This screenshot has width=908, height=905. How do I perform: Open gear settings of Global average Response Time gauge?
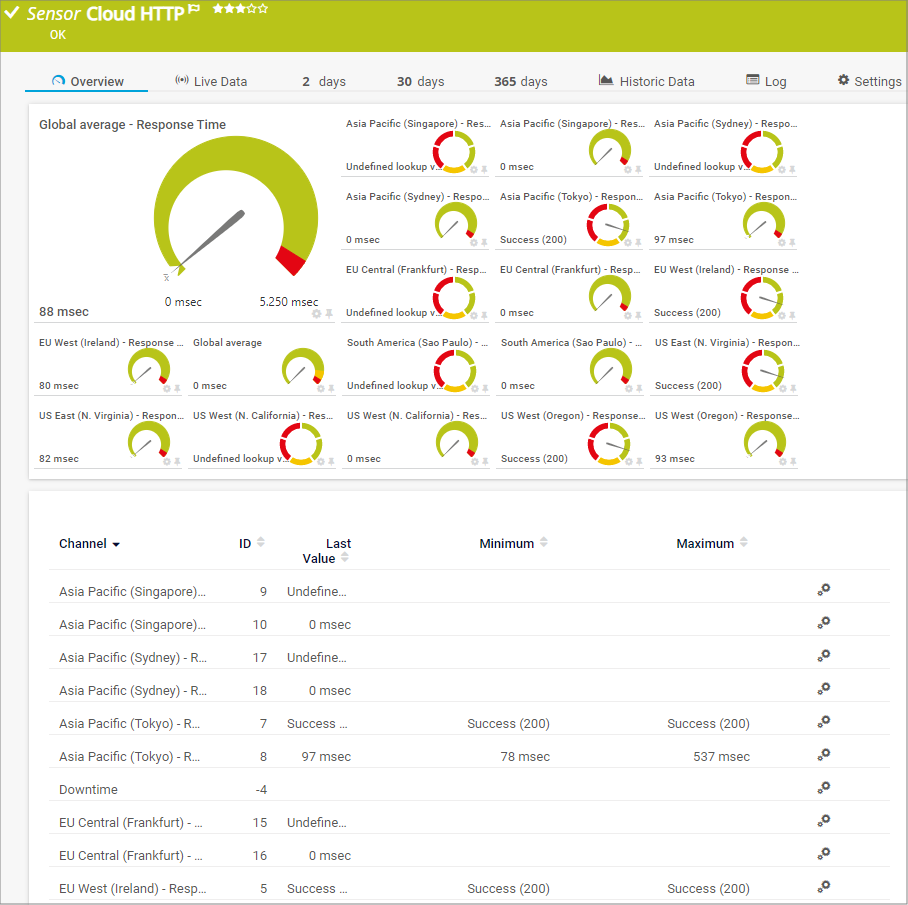click(x=316, y=314)
